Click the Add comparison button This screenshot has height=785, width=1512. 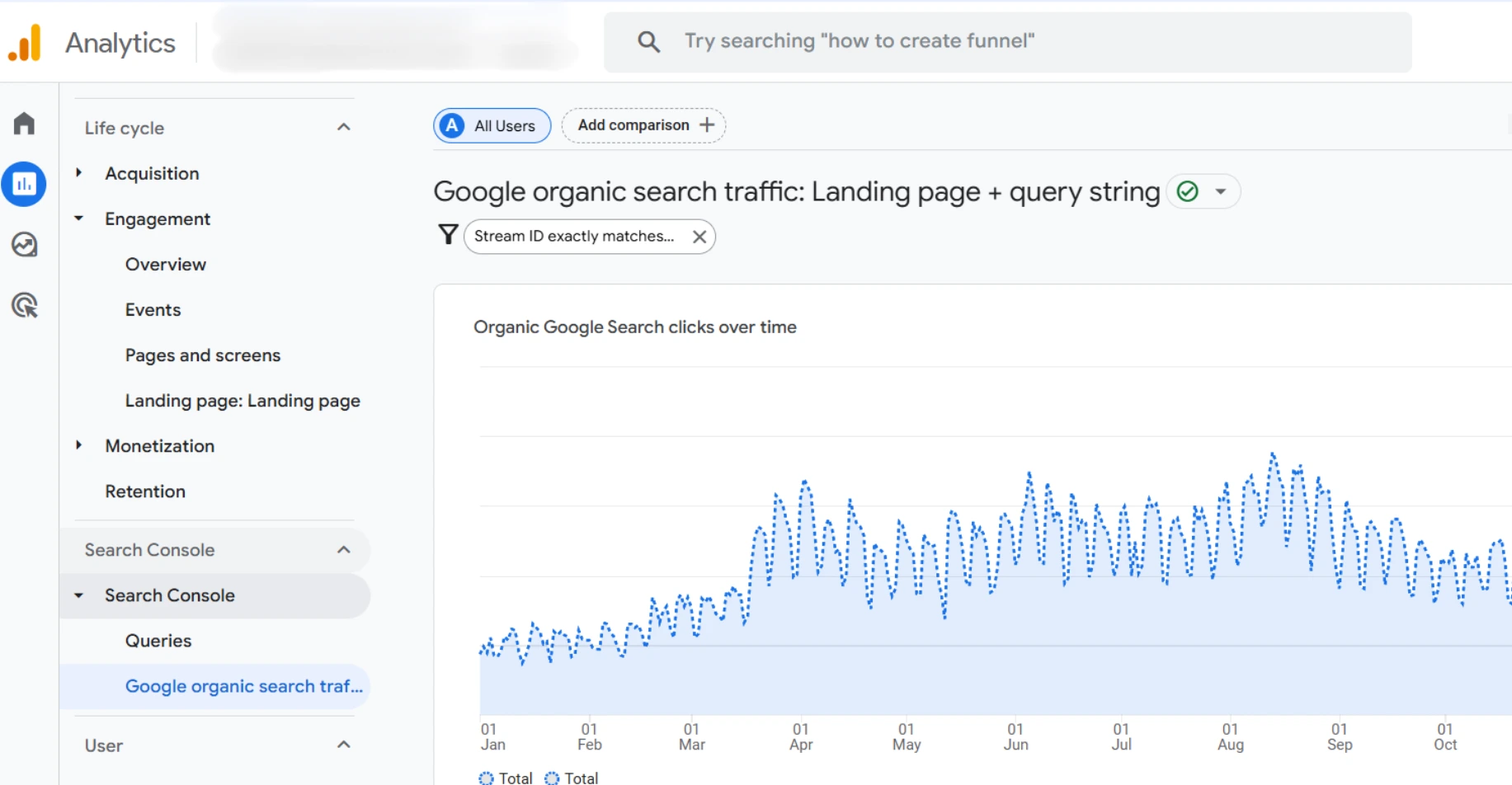pyautogui.click(x=644, y=125)
